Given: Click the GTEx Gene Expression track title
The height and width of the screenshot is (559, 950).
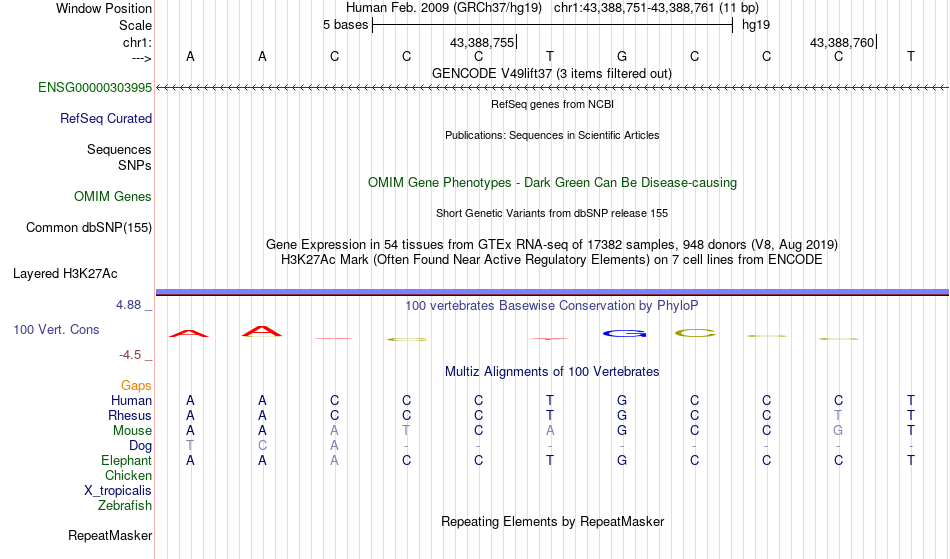Looking at the screenshot, I should (x=552, y=245).
